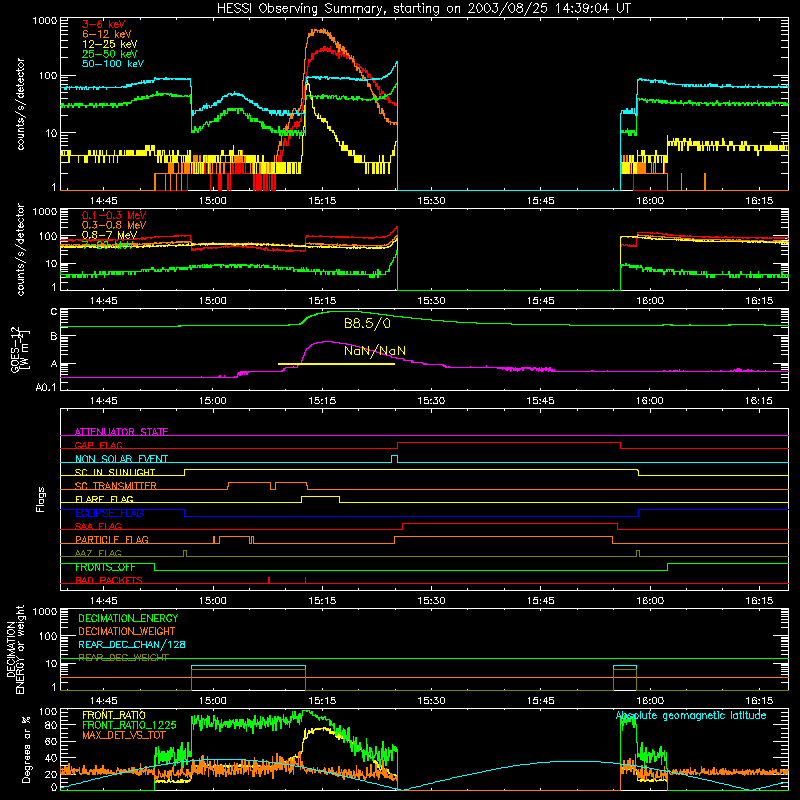
Task: Select the FLARE_FLAG label
Action: 104,499
